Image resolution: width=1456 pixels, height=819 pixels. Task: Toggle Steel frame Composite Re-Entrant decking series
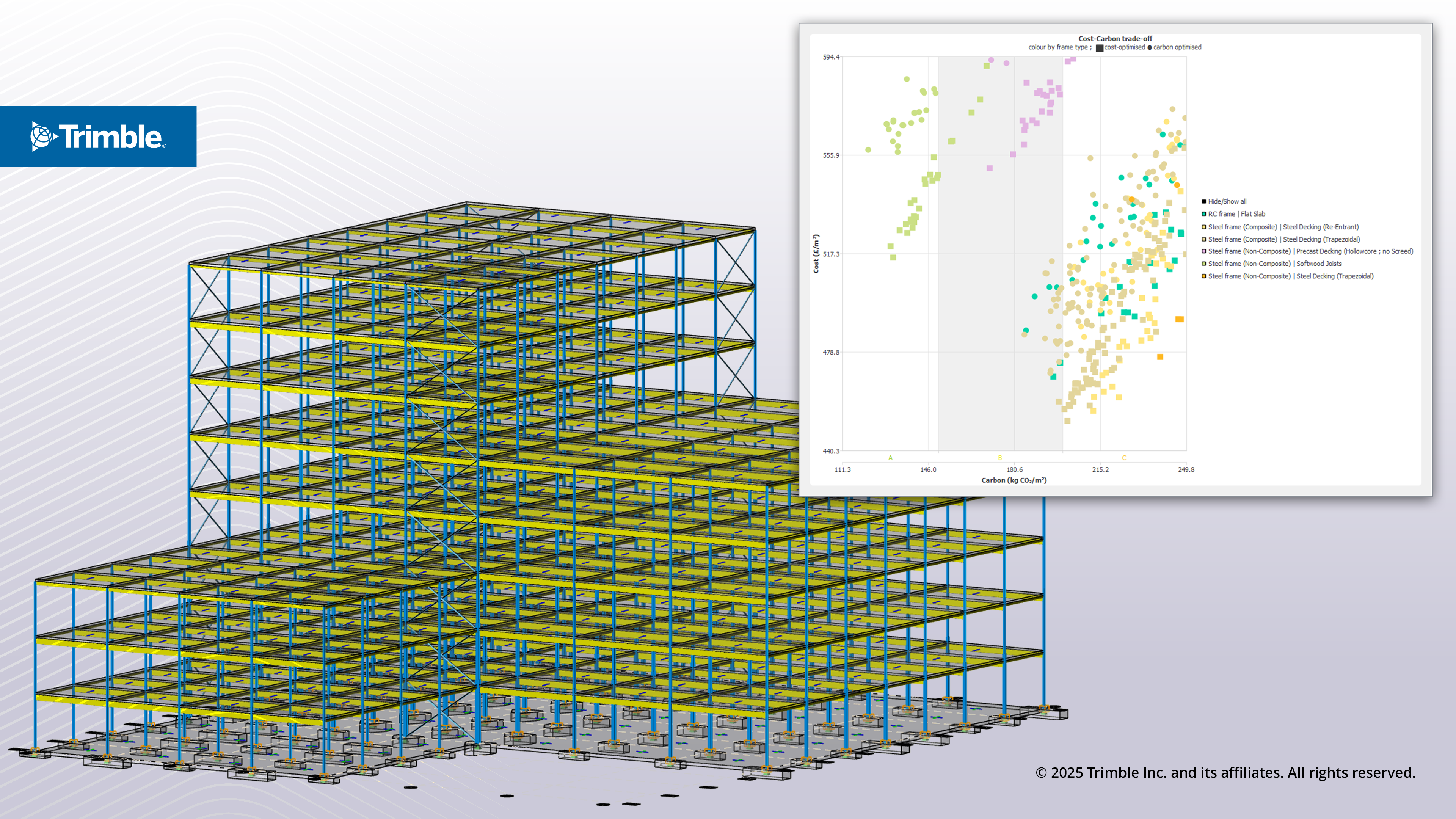coord(1280,227)
